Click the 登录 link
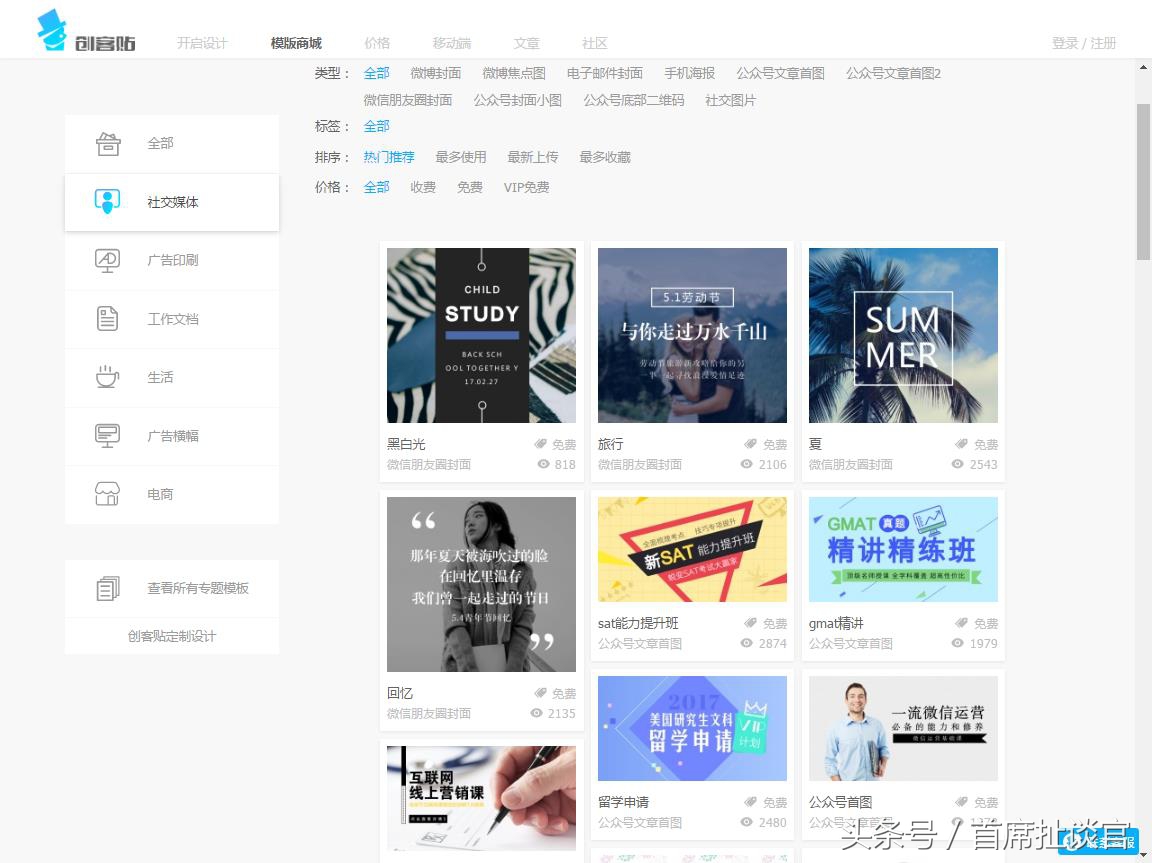 (x=1063, y=43)
